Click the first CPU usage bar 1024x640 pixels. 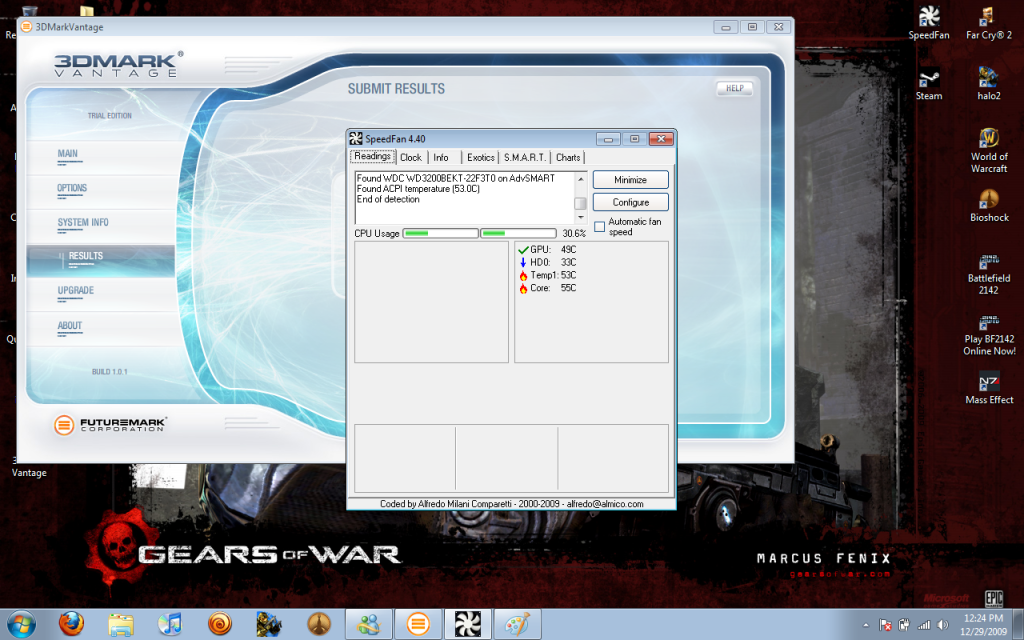click(x=440, y=233)
